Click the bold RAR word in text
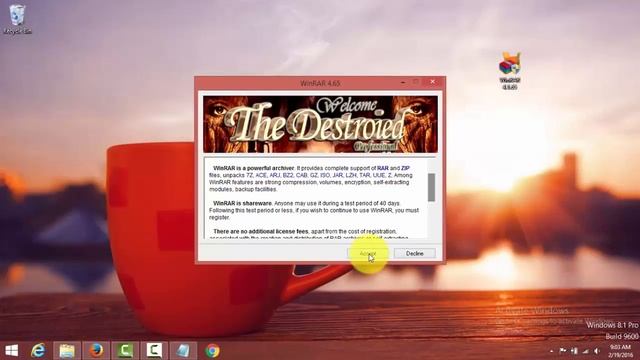 click(383, 168)
